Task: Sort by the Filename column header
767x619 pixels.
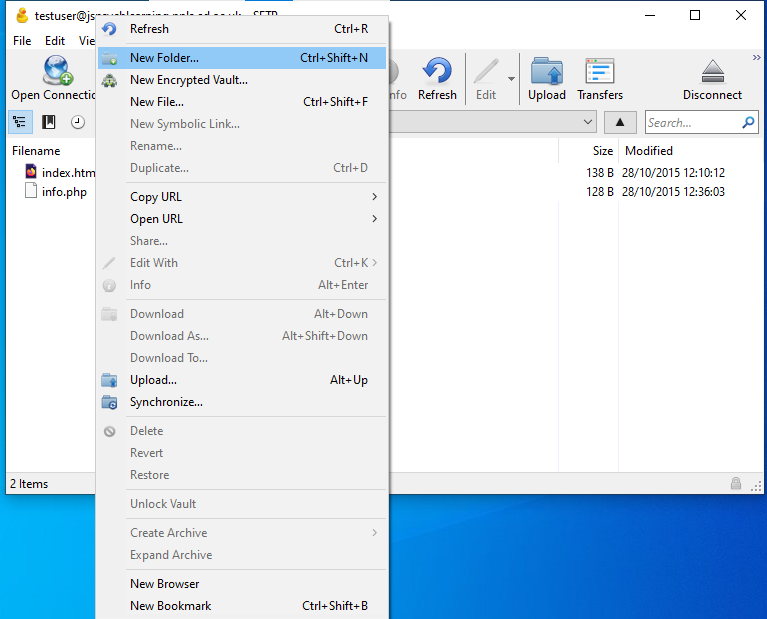Action: [36, 151]
